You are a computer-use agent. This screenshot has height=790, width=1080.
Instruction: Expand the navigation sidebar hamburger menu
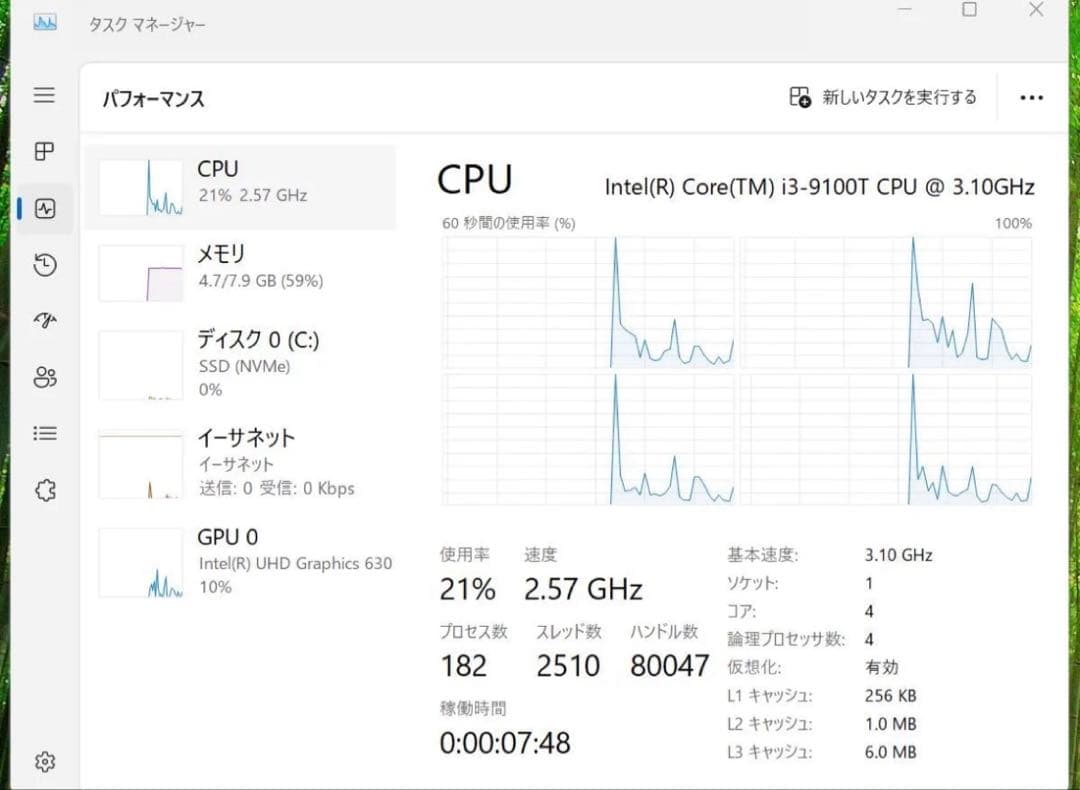(x=43, y=95)
